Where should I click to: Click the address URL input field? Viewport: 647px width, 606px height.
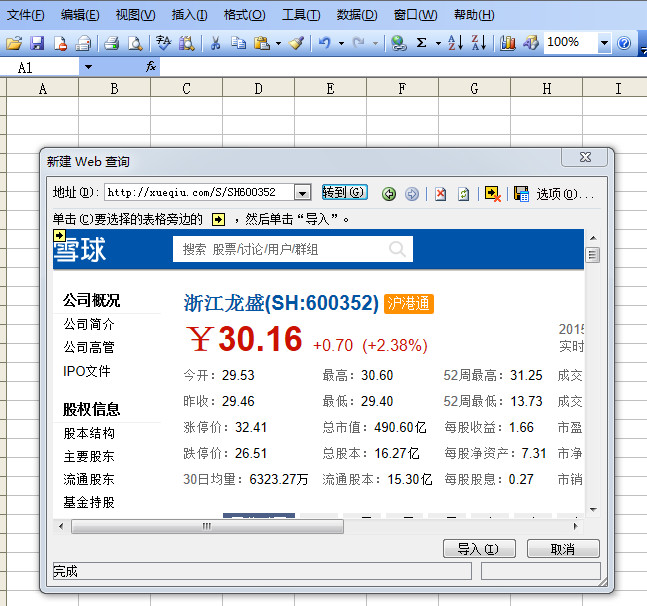(x=199, y=192)
